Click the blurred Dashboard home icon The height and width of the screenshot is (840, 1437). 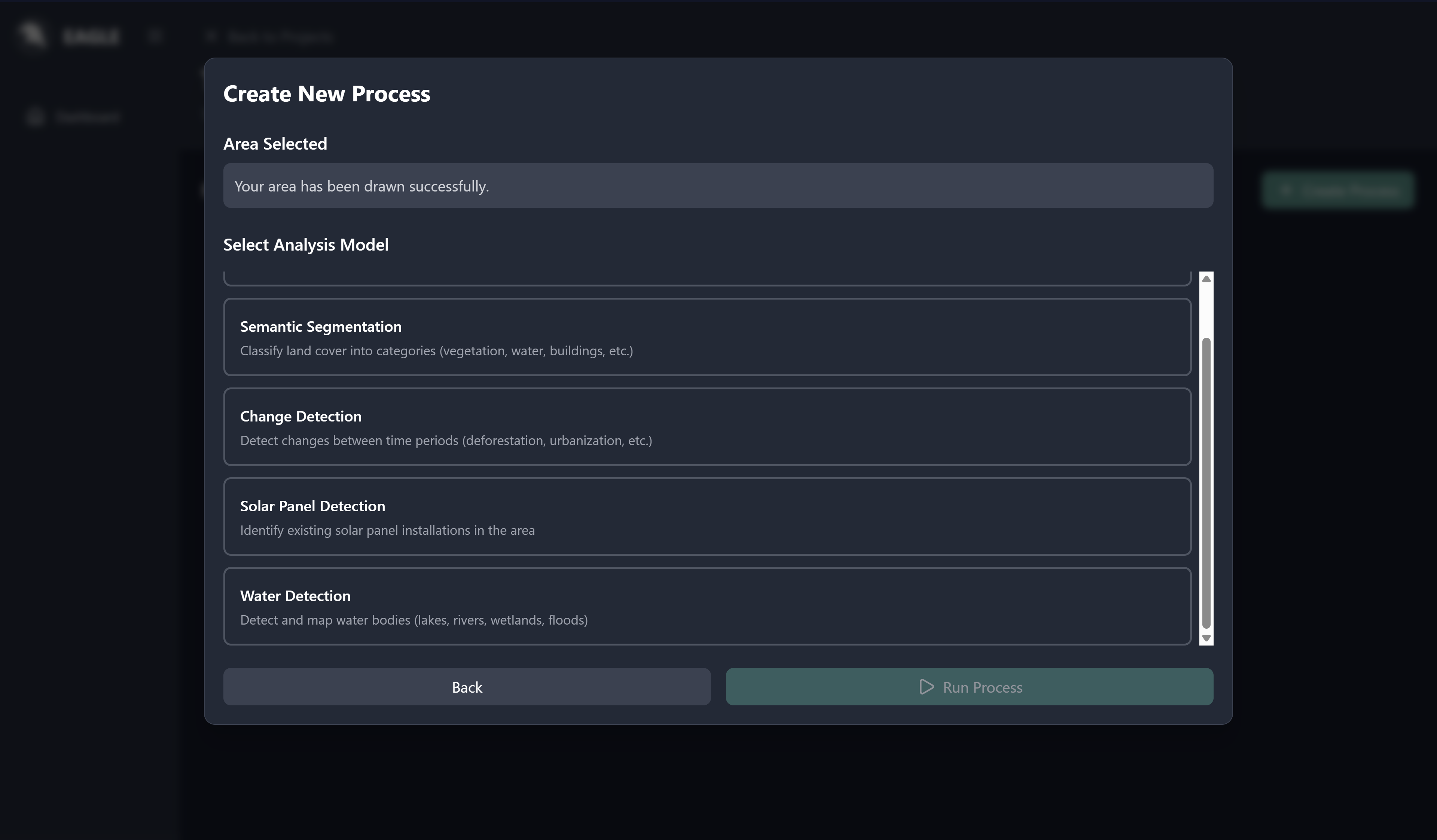click(35, 117)
